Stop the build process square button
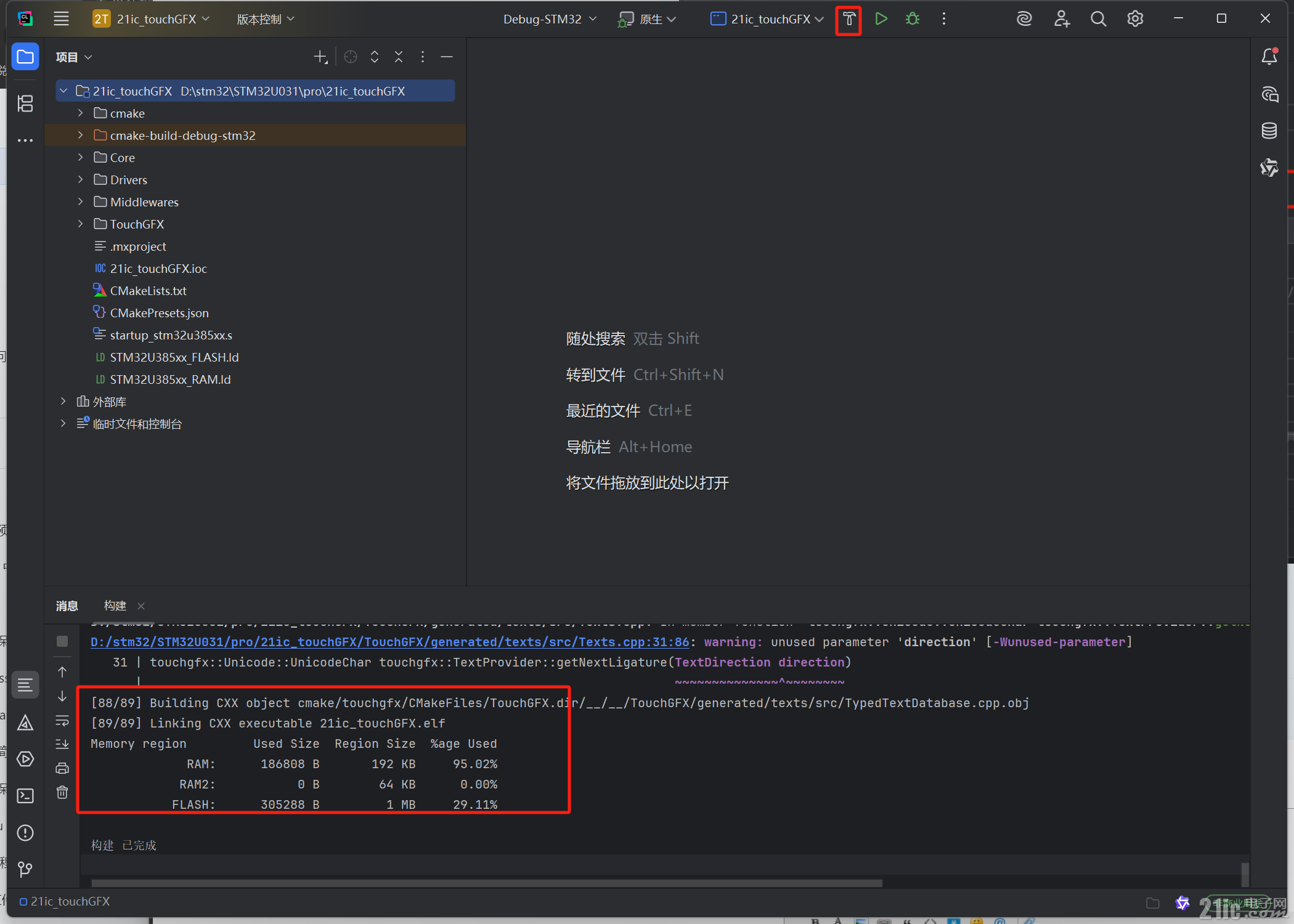Viewport: 1294px width, 924px height. point(62,641)
